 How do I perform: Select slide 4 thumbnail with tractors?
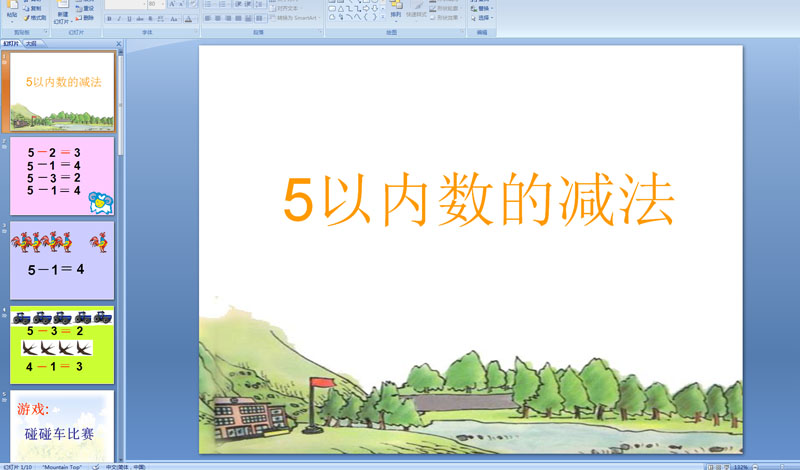62,345
